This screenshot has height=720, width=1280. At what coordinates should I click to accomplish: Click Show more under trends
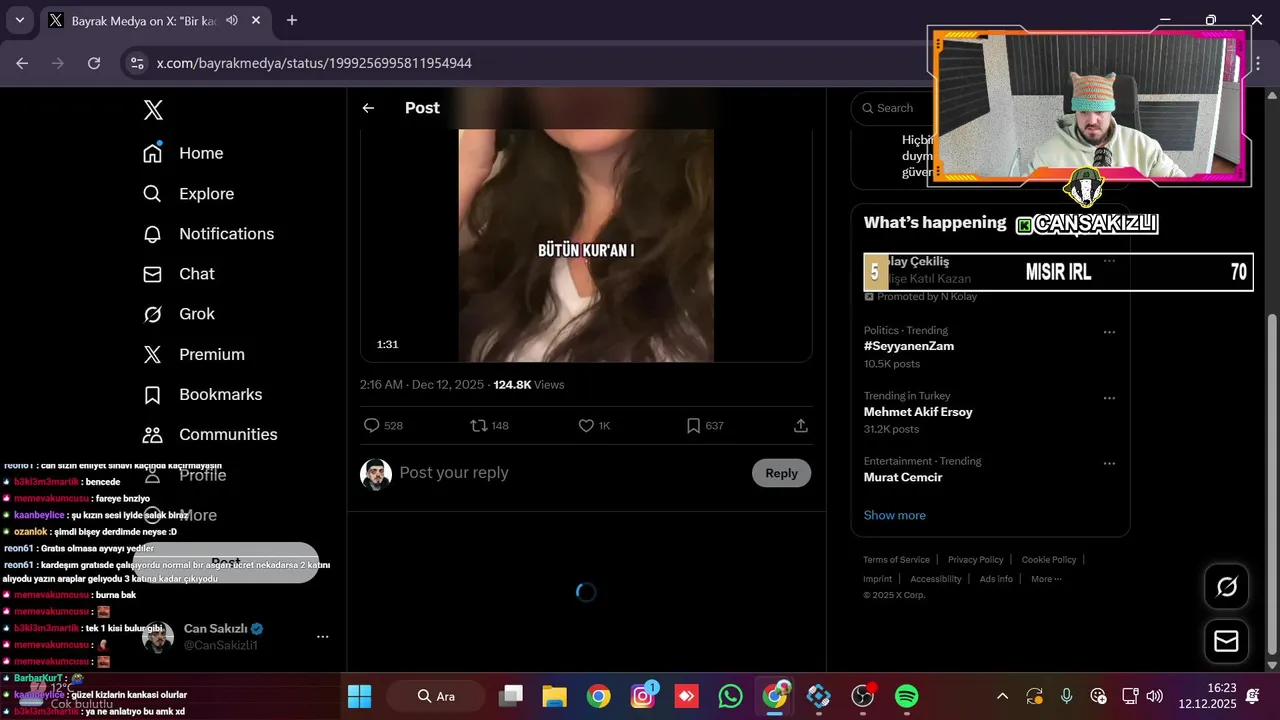(x=895, y=515)
